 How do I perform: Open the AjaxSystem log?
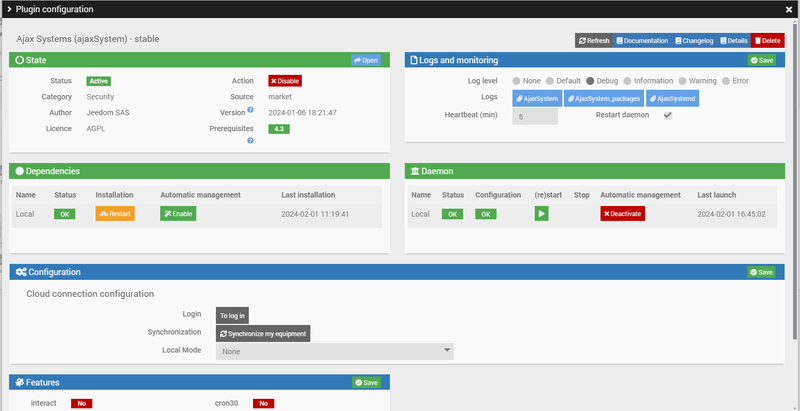point(537,98)
